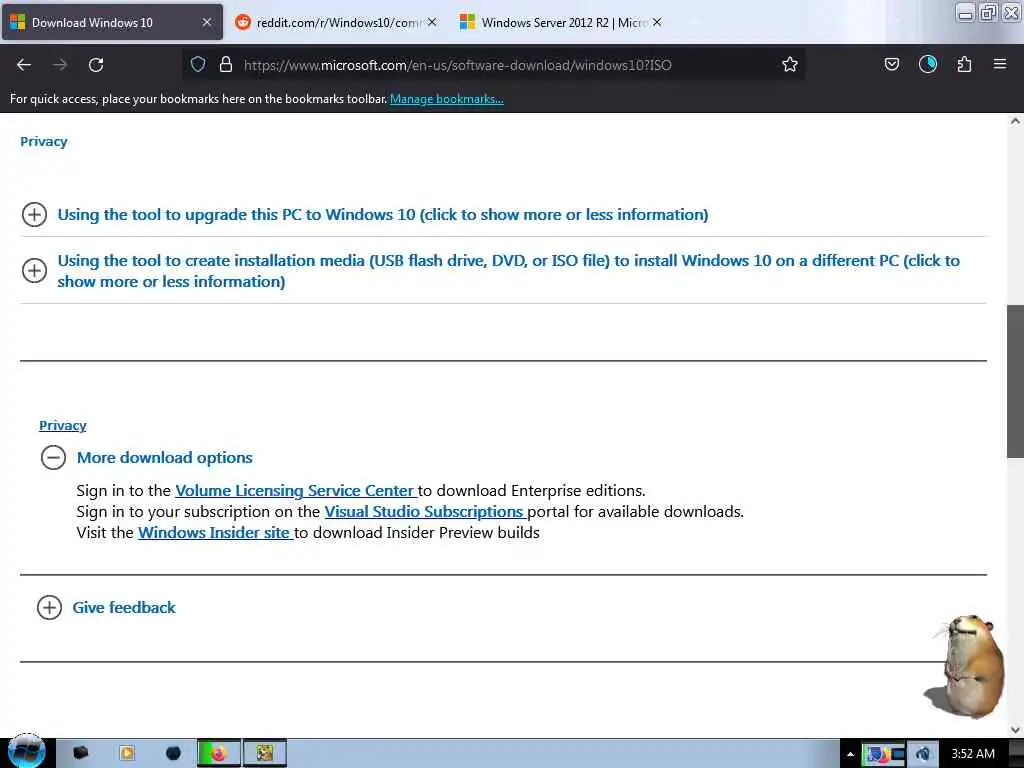Image resolution: width=1024 pixels, height=768 pixels.
Task: Expand the Give feedback section
Action: pyautogui.click(x=124, y=608)
